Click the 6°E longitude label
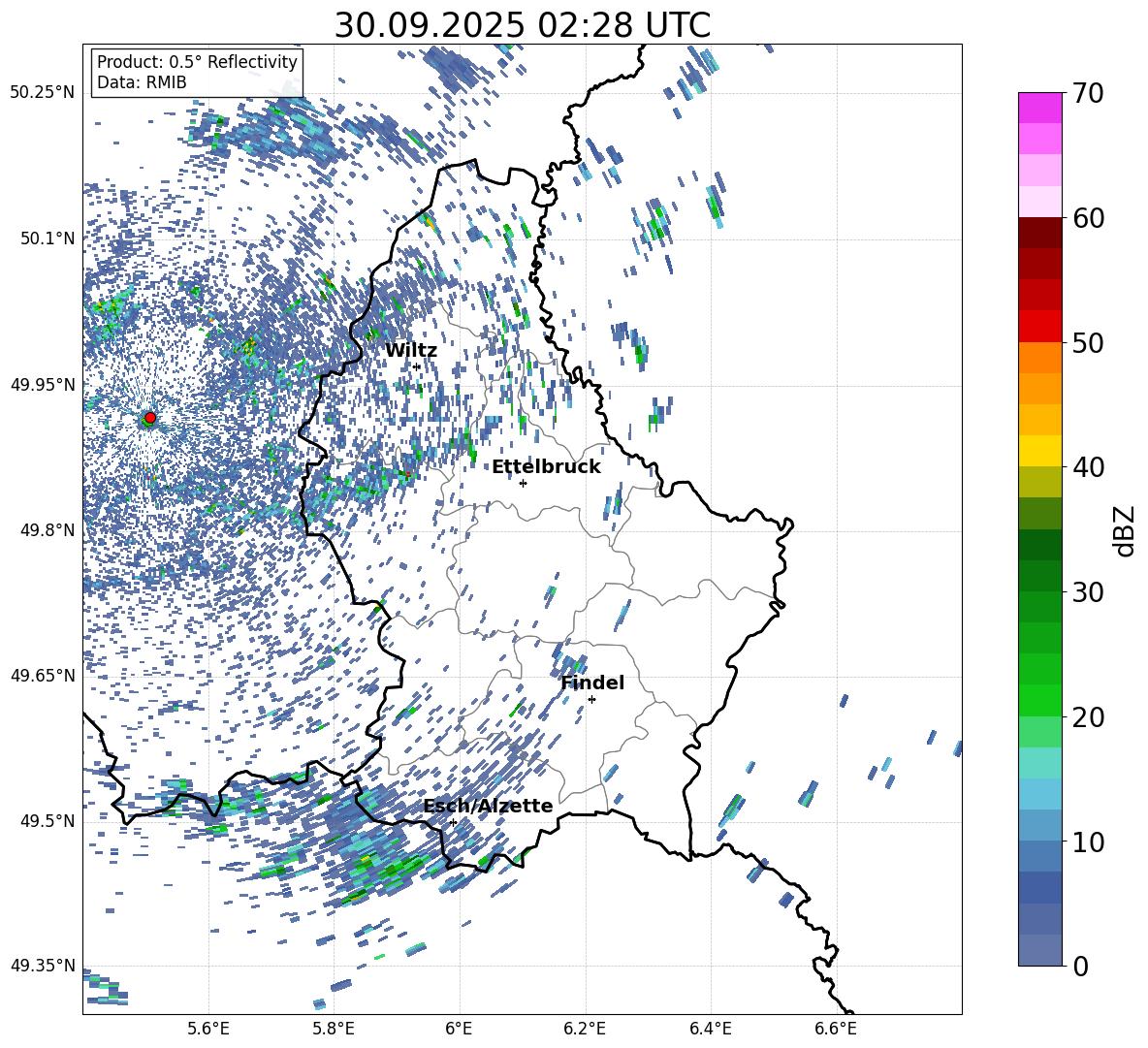The height and width of the screenshot is (1048, 1148). (459, 1029)
